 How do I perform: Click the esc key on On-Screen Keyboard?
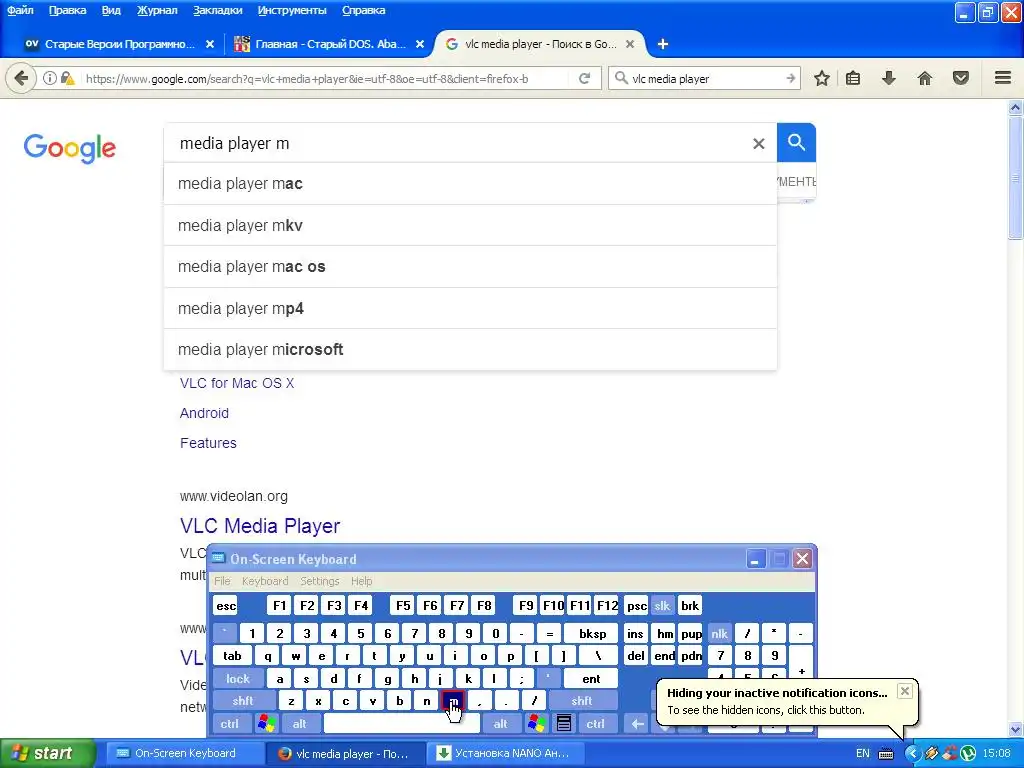click(x=226, y=605)
